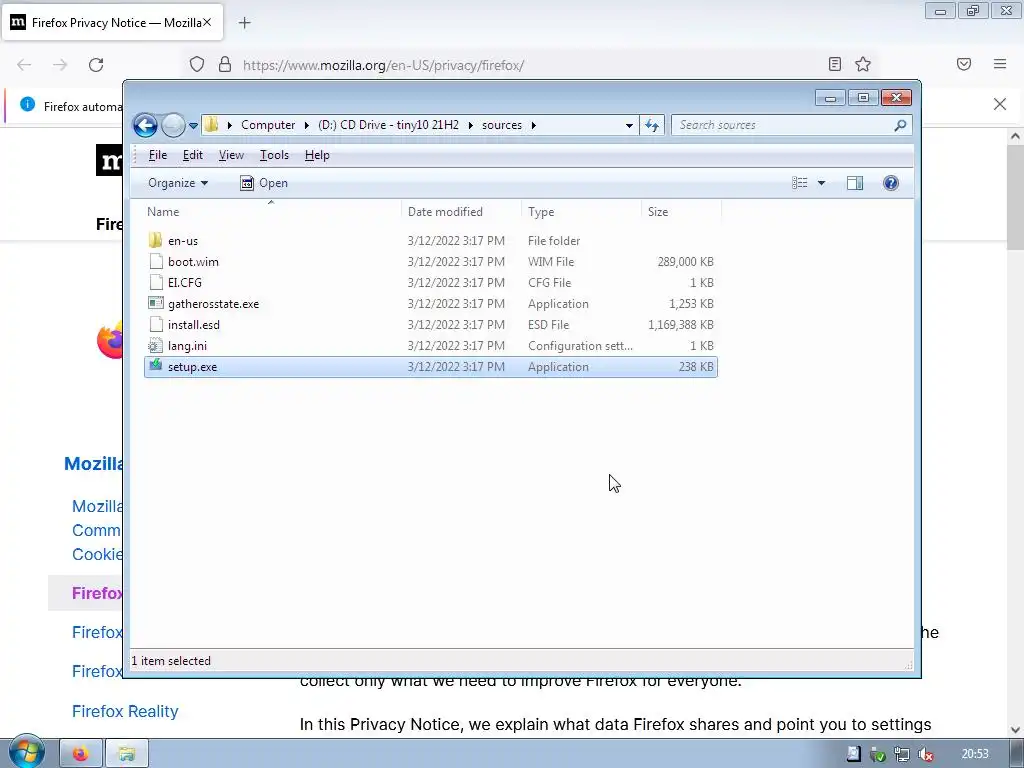
Task: Open the Firefox Reality link
Action: 125,711
